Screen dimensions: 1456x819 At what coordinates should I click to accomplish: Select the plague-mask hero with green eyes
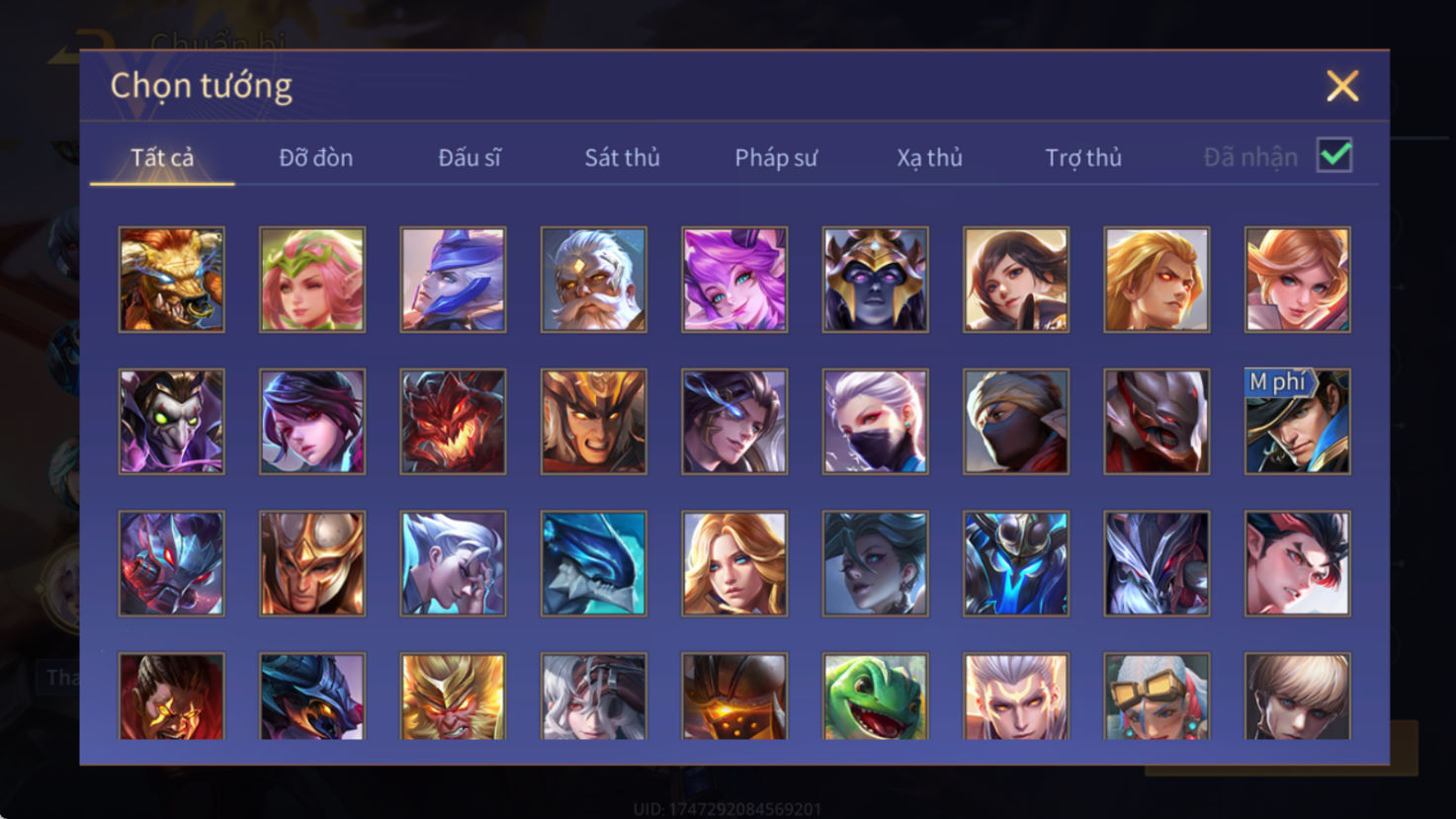pos(172,422)
